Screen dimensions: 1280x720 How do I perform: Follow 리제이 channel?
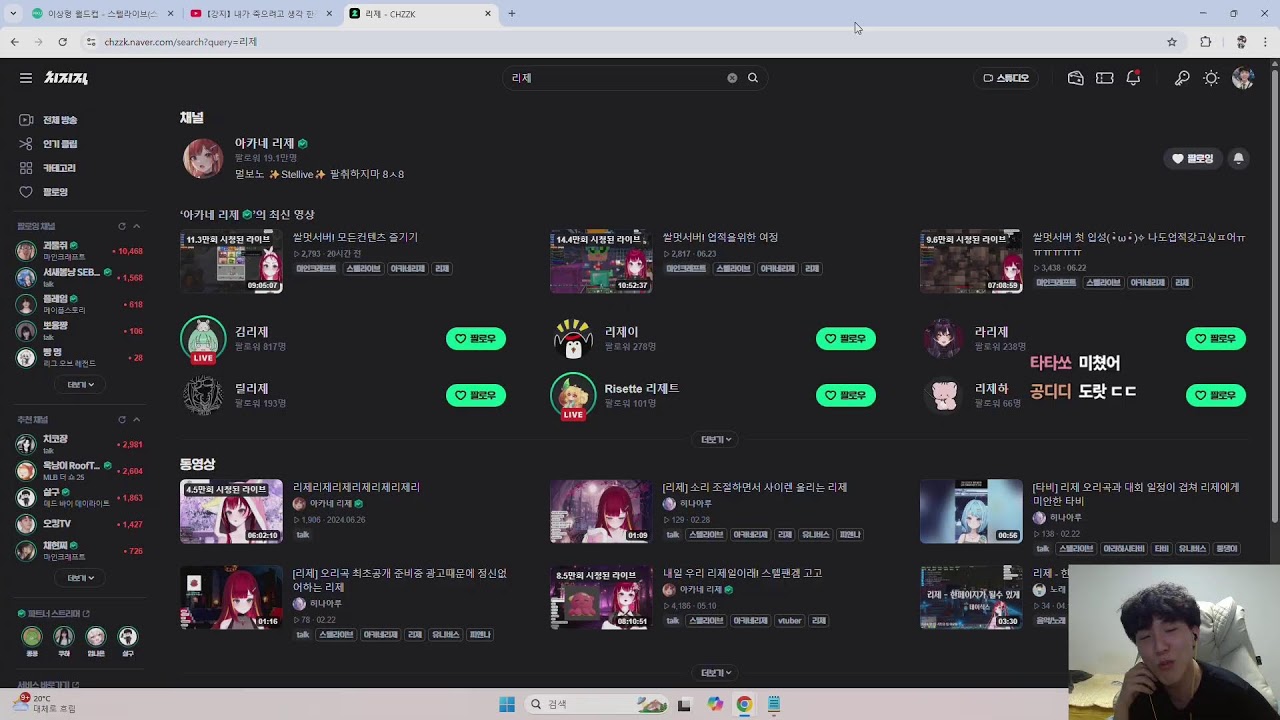[846, 339]
